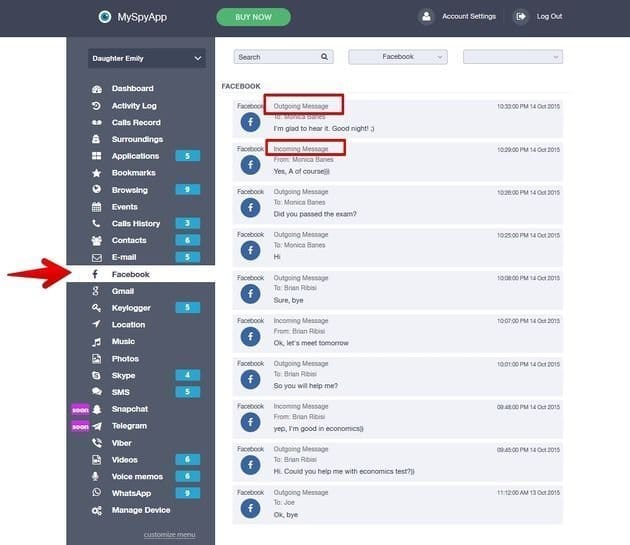The height and width of the screenshot is (545, 630).
Task: Select Location arrow icon
Action: click(96, 324)
